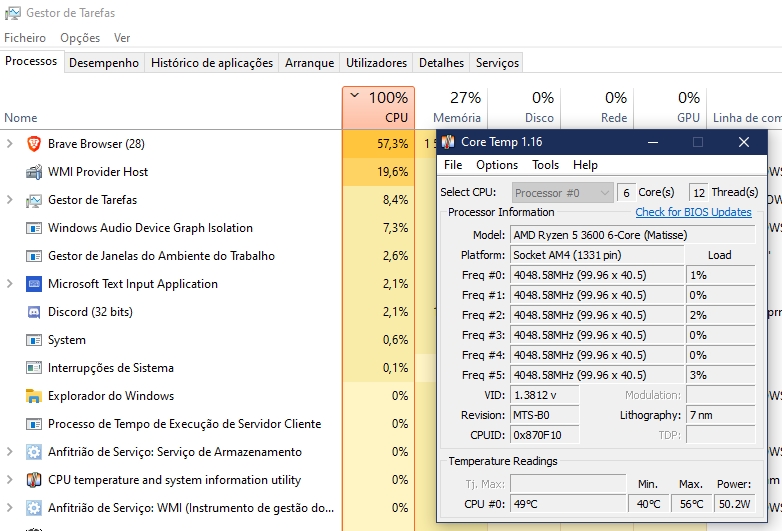Viewport: 782px width, 531px height.
Task: Click WMI Provider Host CPU value 19,6%
Action: [379, 172]
